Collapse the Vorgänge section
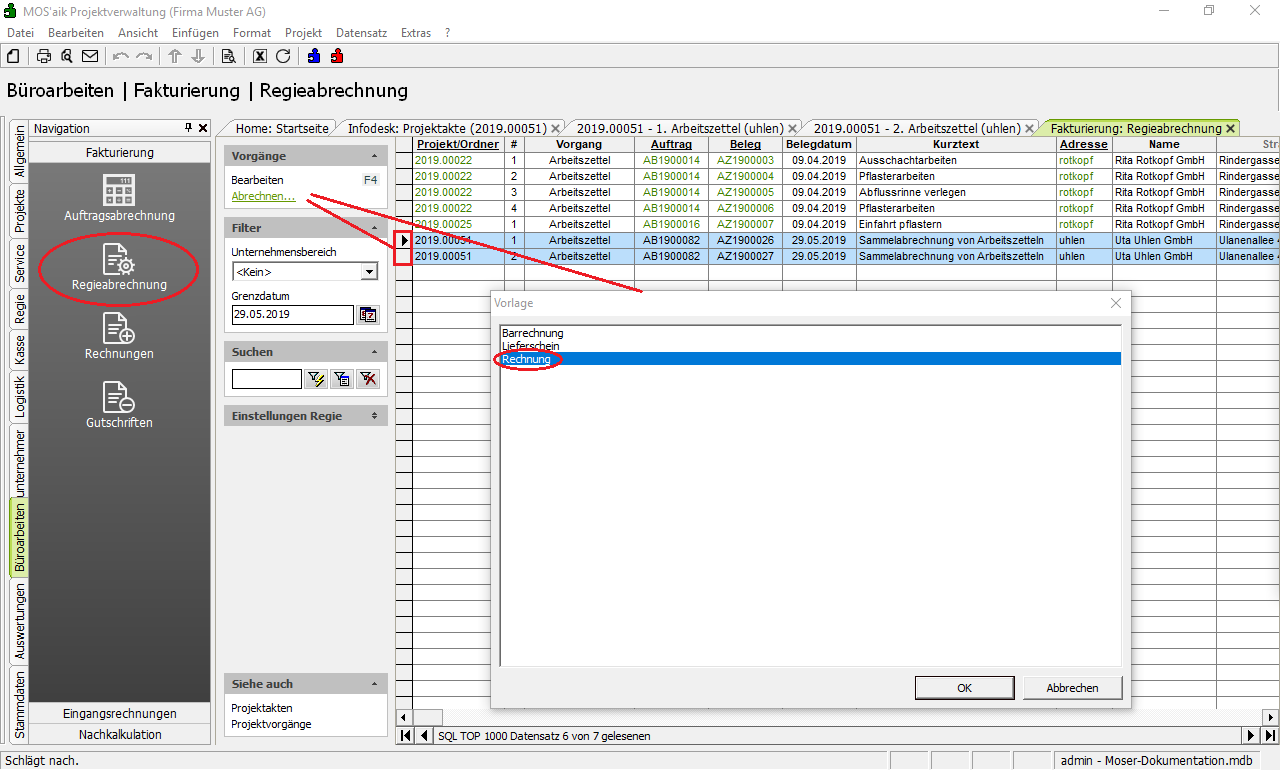The height and width of the screenshot is (770, 1280). coord(374,157)
